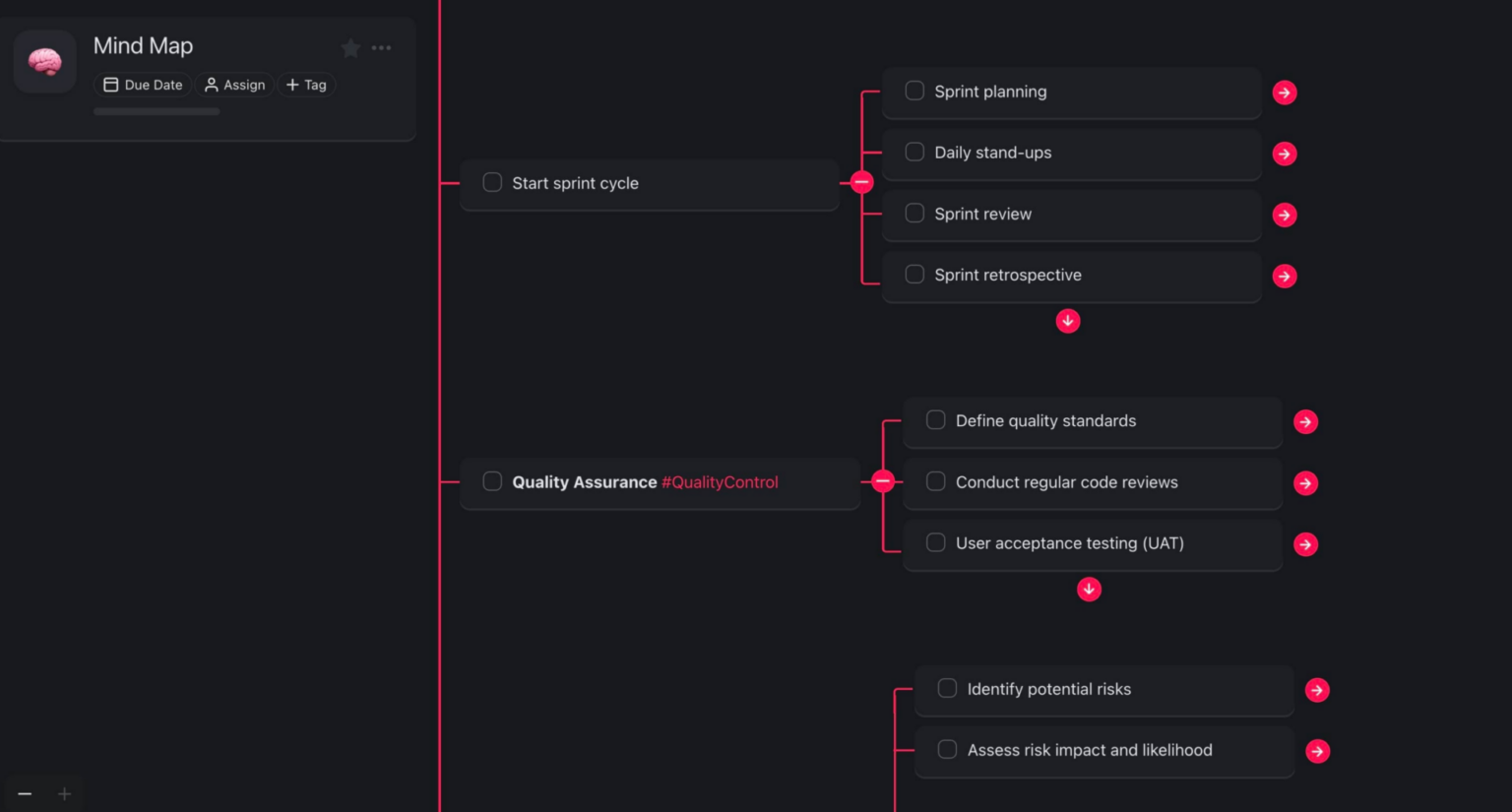The width and height of the screenshot is (1512, 812).
Task: Zoom out with the minus button
Action: (25, 794)
